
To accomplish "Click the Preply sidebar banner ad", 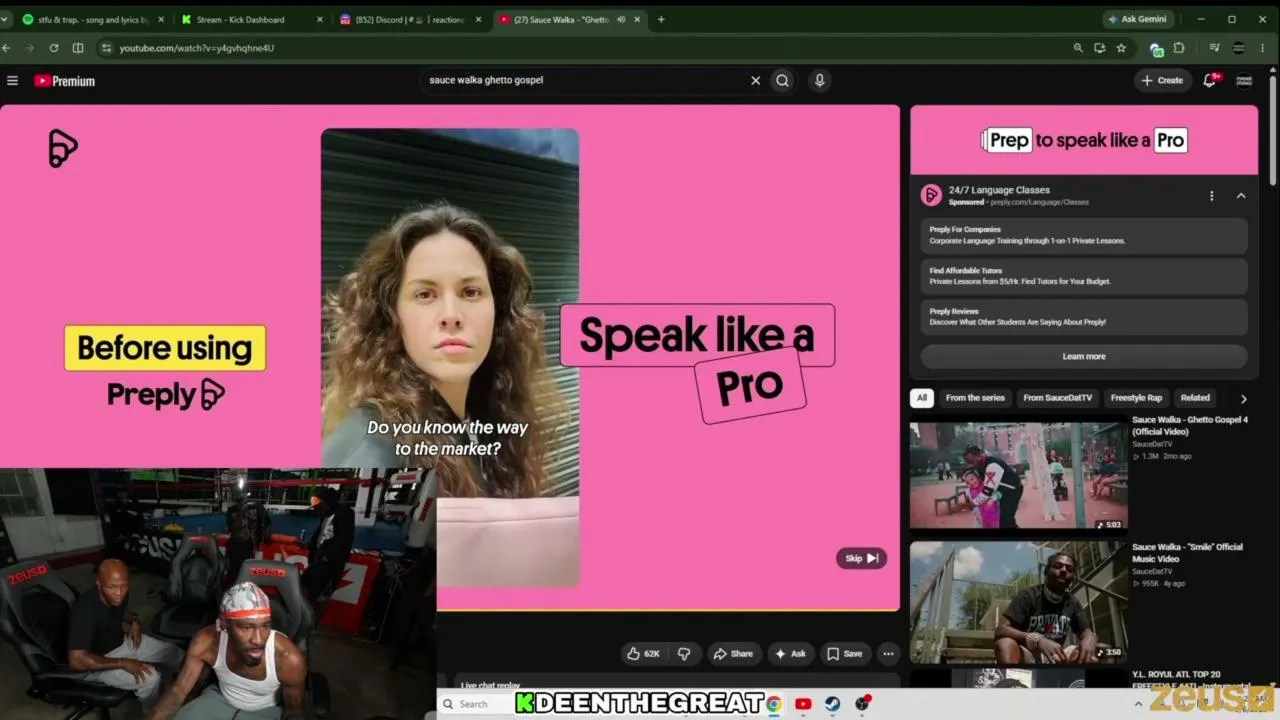I will (1084, 140).
